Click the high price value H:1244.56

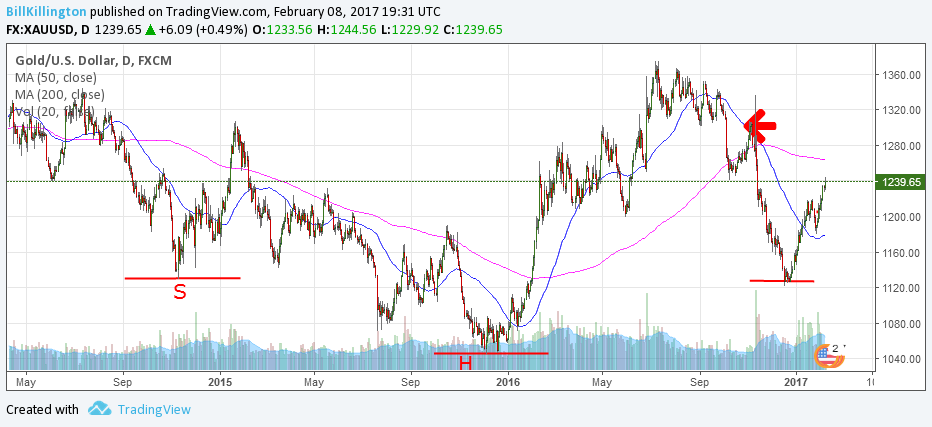tap(347, 30)
